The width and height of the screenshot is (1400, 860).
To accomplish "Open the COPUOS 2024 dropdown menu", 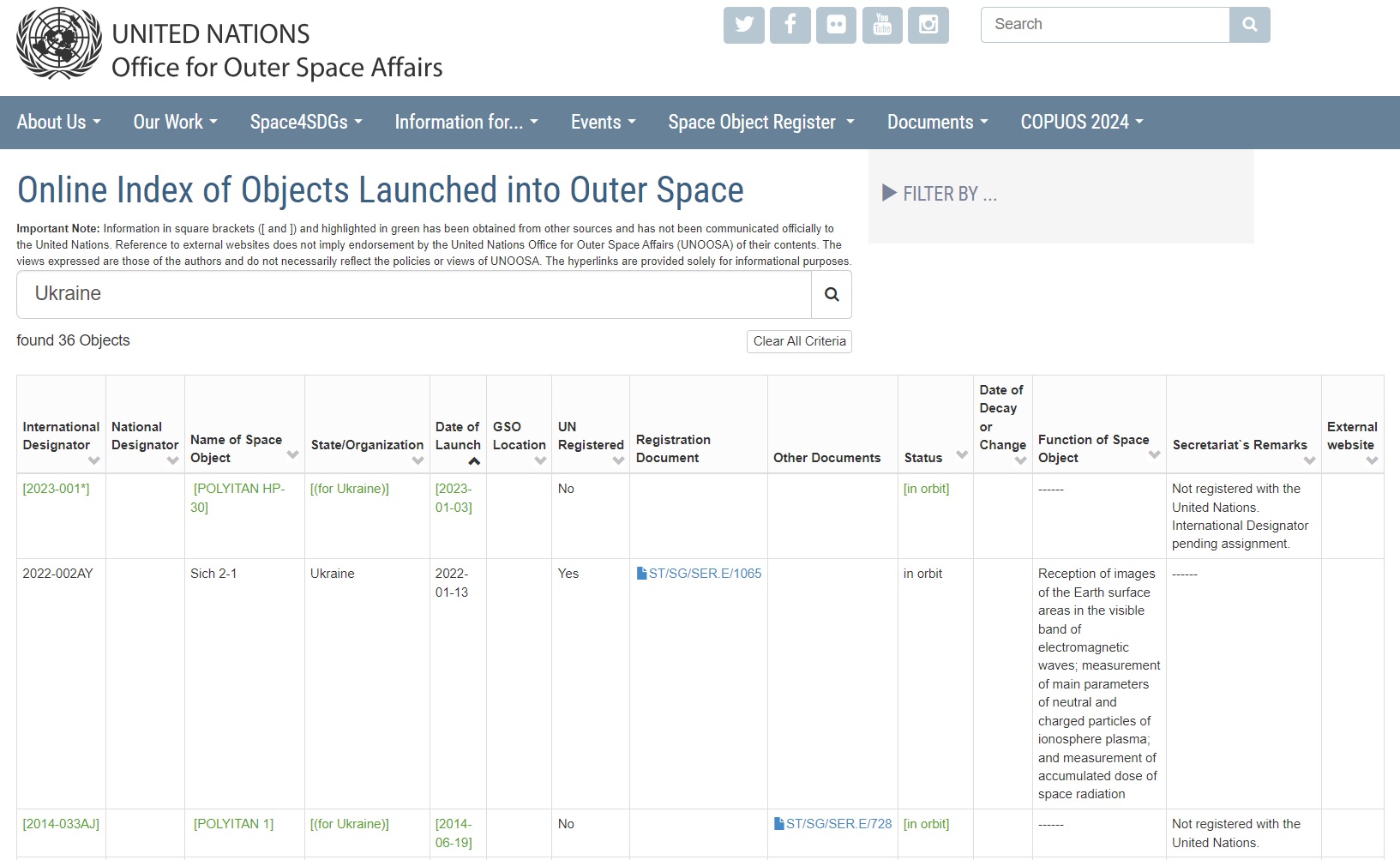I will click(x=1082, y=122).
